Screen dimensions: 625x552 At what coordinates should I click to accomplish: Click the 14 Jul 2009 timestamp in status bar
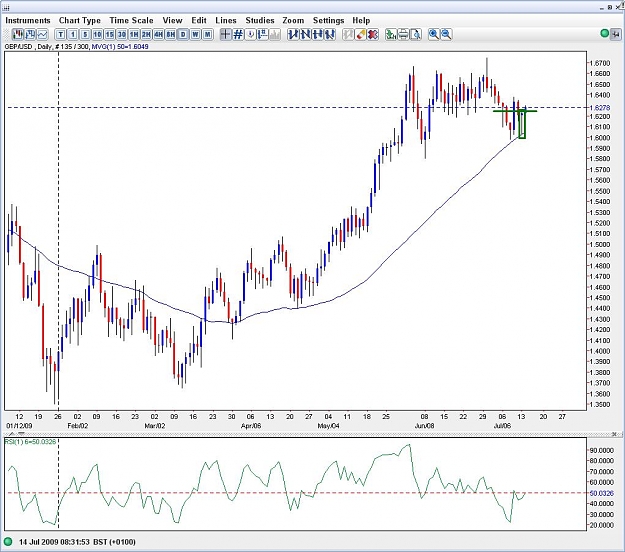pos(77,542)
